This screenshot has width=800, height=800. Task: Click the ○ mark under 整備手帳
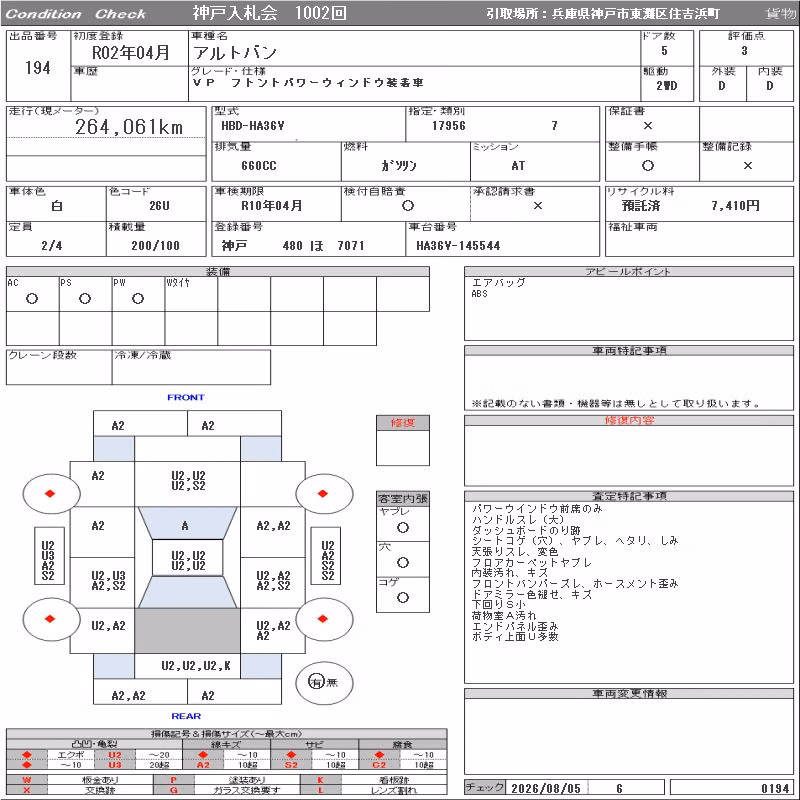point(647,165)
